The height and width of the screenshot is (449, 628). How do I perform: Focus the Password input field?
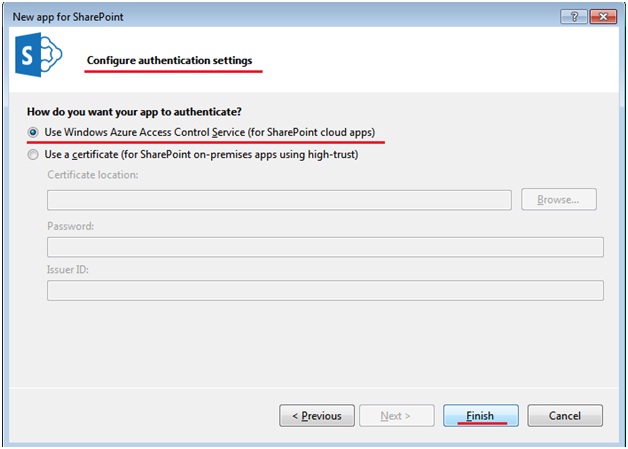(x=325, y=247)
